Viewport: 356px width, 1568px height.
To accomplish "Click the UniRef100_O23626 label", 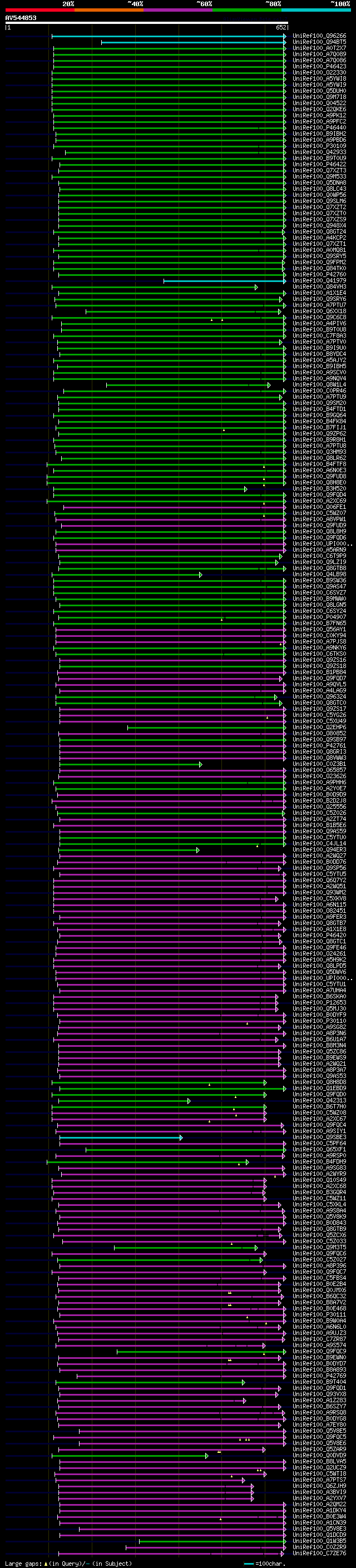I will click(319, 776).
